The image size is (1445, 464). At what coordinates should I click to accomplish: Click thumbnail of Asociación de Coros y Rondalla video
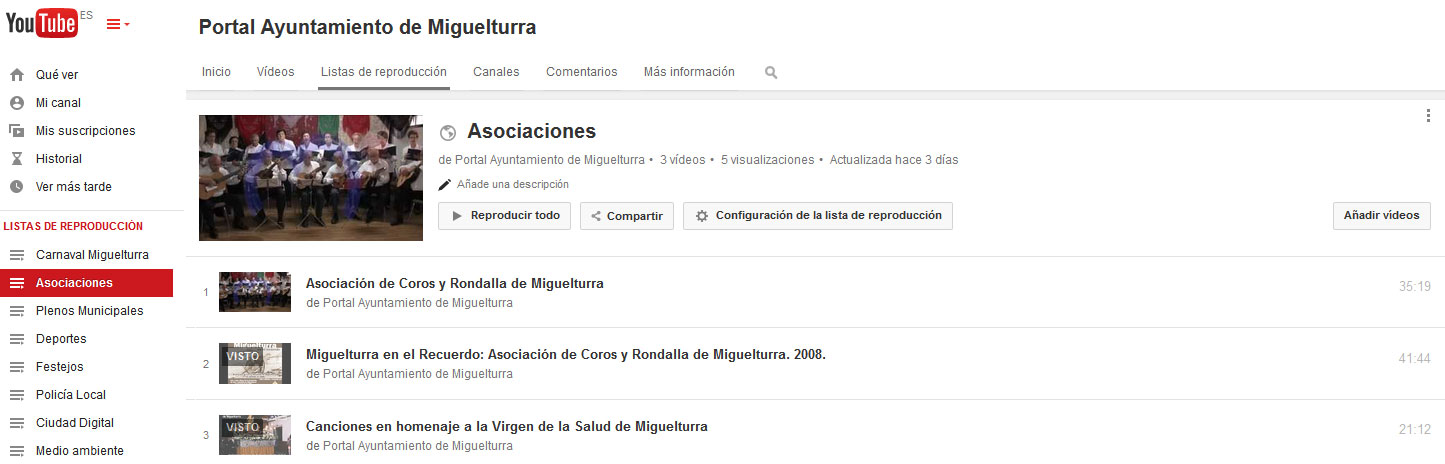(x=255, y=292)
